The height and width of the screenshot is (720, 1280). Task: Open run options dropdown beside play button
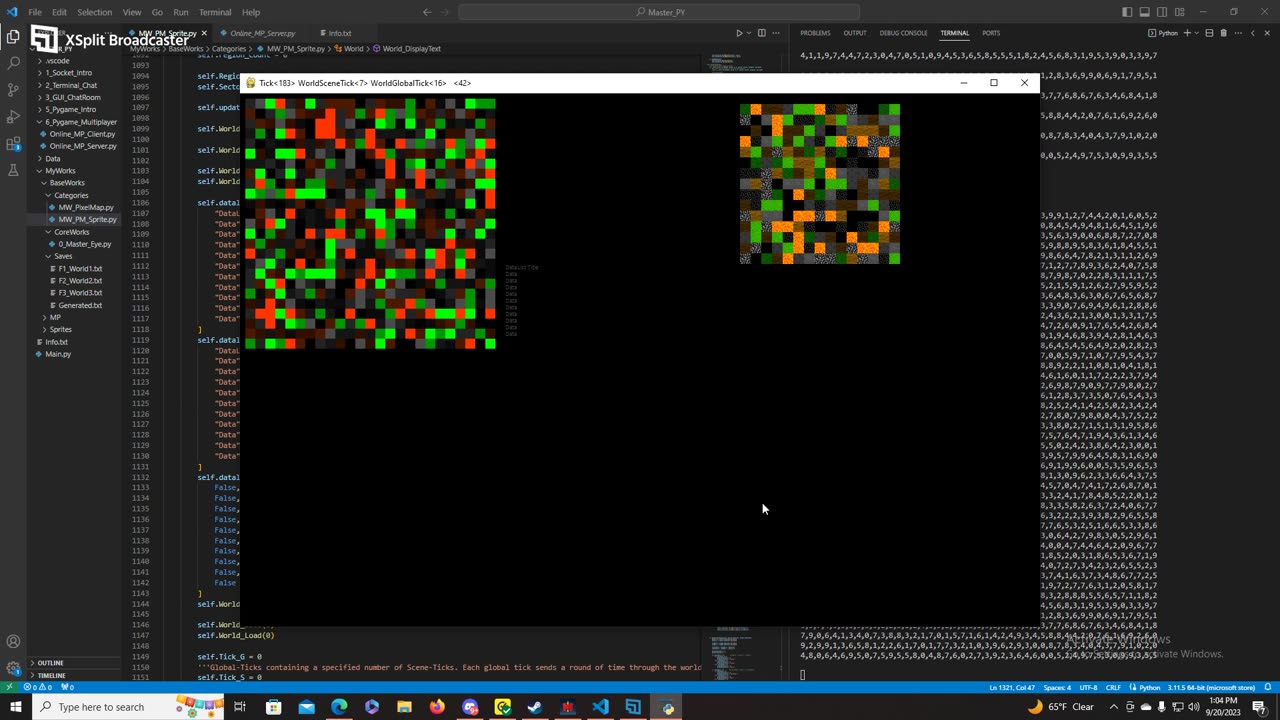(749, 33)
